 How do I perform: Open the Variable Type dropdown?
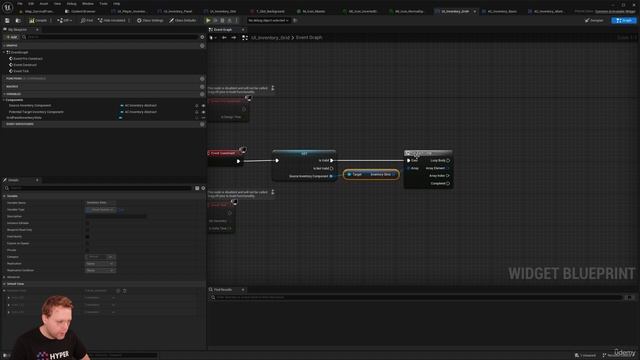pyautogui.click(x=100, y=210)
